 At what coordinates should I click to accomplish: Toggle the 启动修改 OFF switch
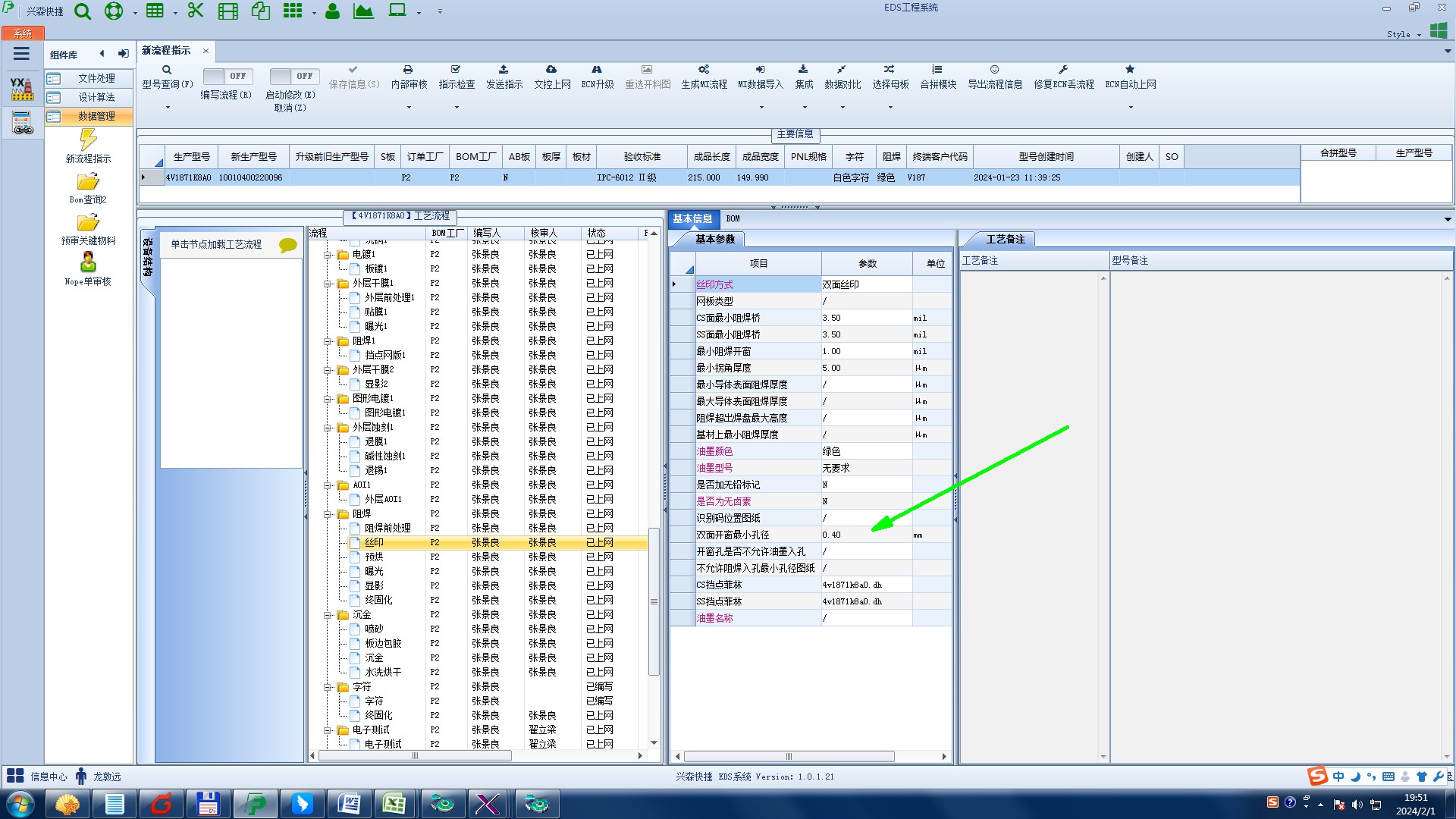coord(293,77)
